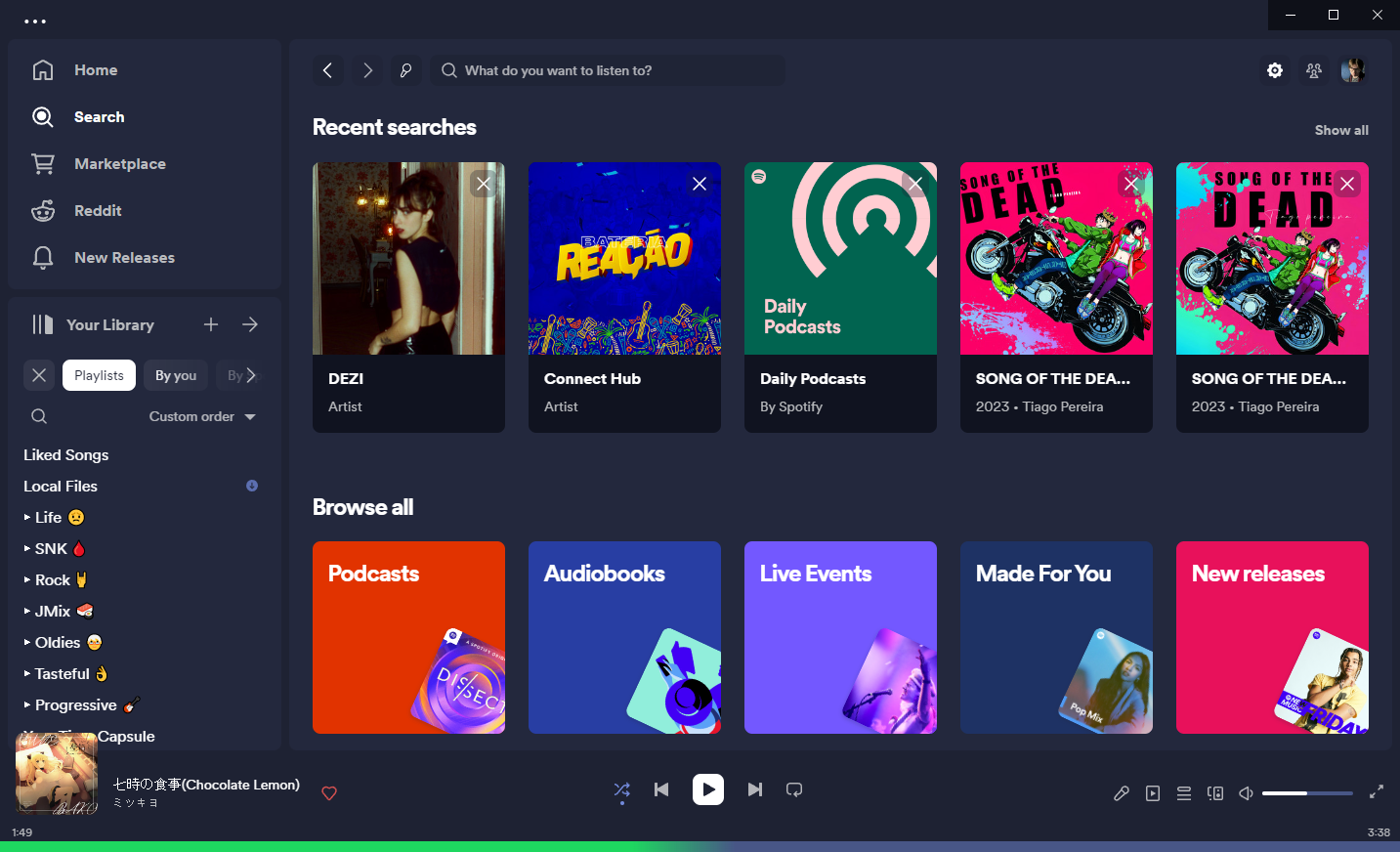Browse the Podcasts category card
Viewport: 1400px width, 852px height.
click(x=408, y=637)
